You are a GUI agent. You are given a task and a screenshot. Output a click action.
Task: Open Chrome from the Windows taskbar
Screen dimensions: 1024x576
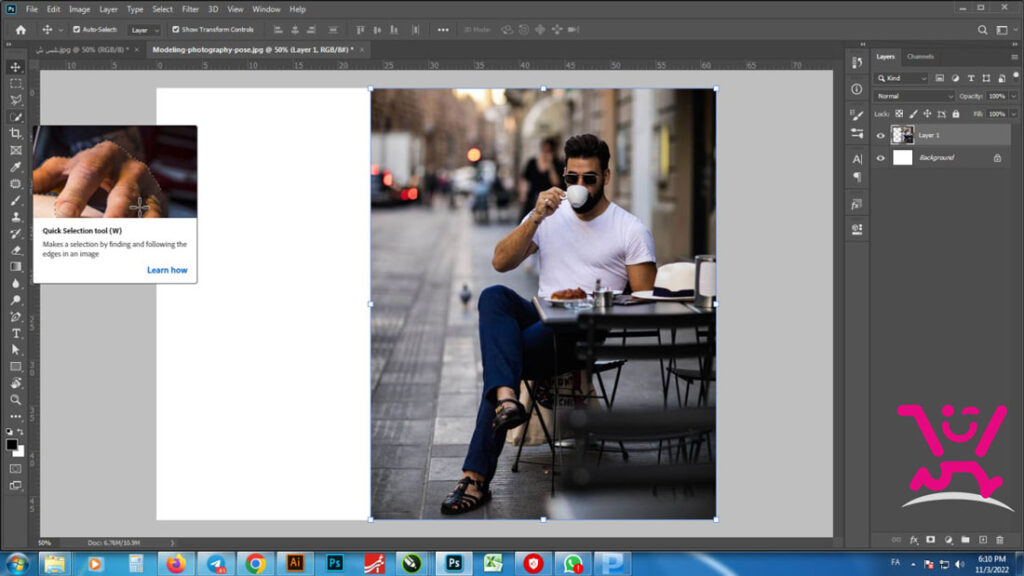pos(255,563)
